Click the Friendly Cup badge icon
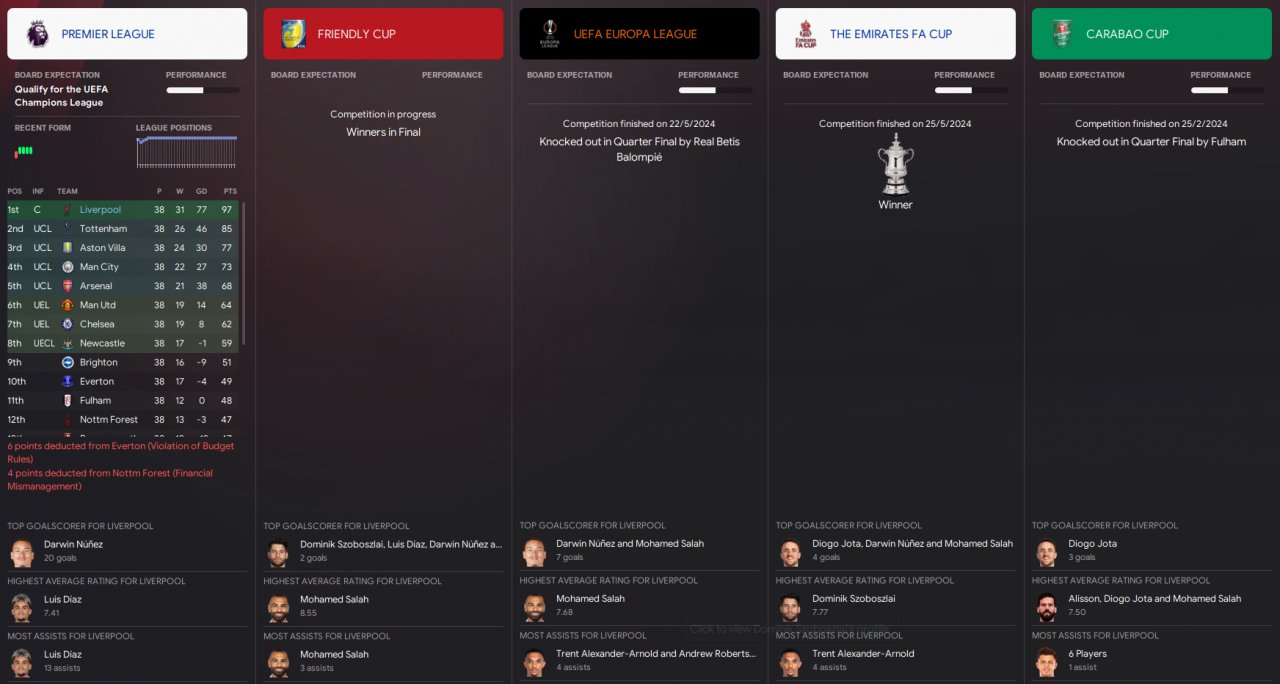Image resolution: width=1280 pixels, height=684 pixels. click(x=293, y=33)
